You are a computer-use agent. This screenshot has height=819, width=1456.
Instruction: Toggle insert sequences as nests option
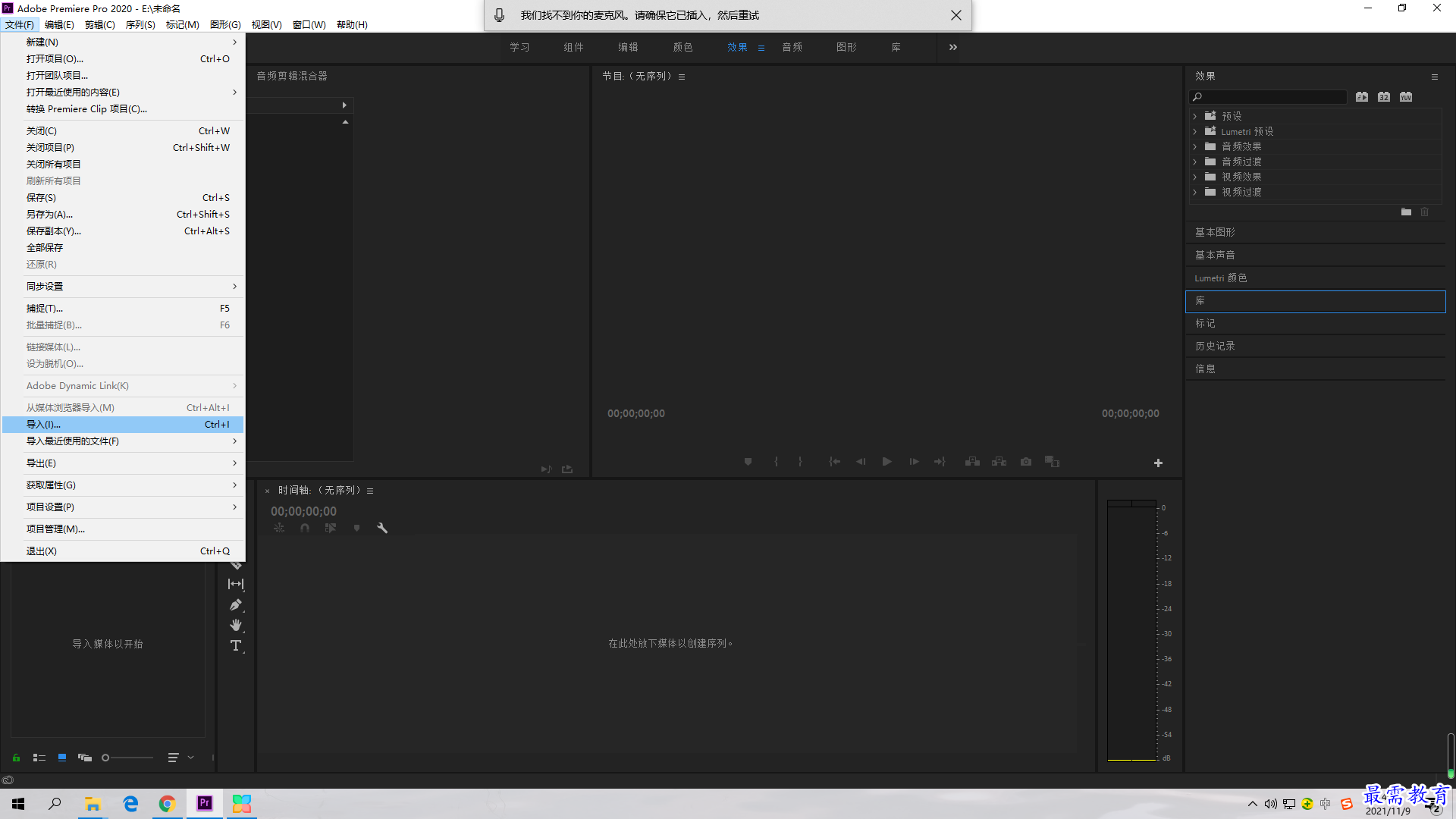(279, 528)
